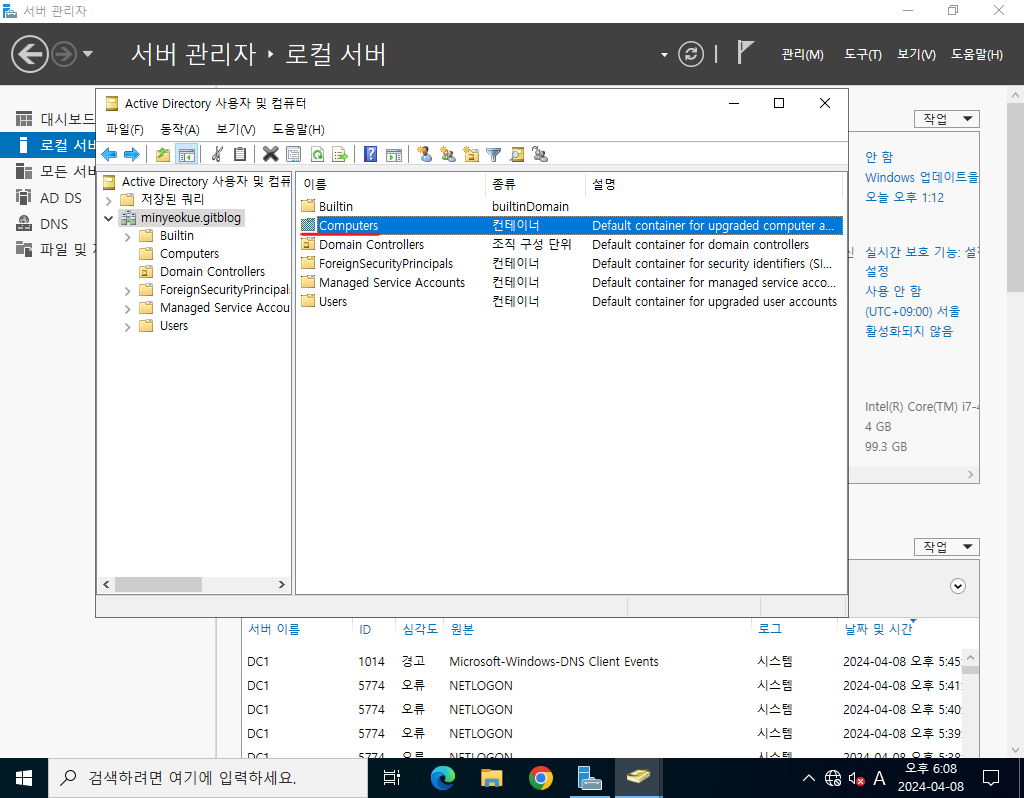
Task: Toggle the action pane toolbar icon
Action: [394, 155]
